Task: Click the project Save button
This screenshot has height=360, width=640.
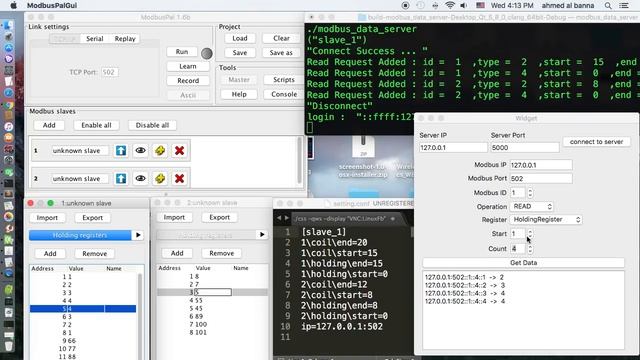Action: coord(240,53)
